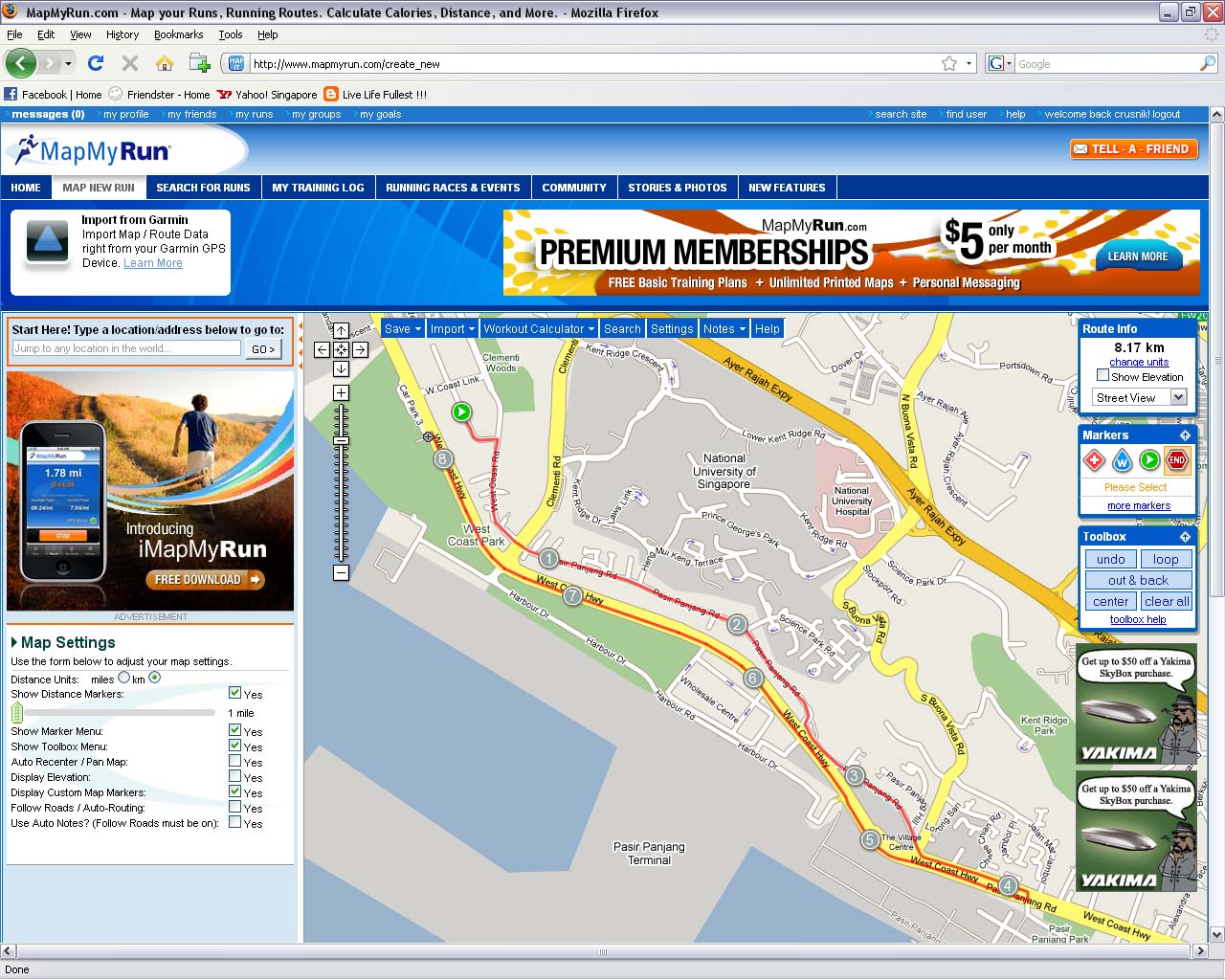The image size is (1225, 980).
Task: Open the History menu
Action: point(122,34)
